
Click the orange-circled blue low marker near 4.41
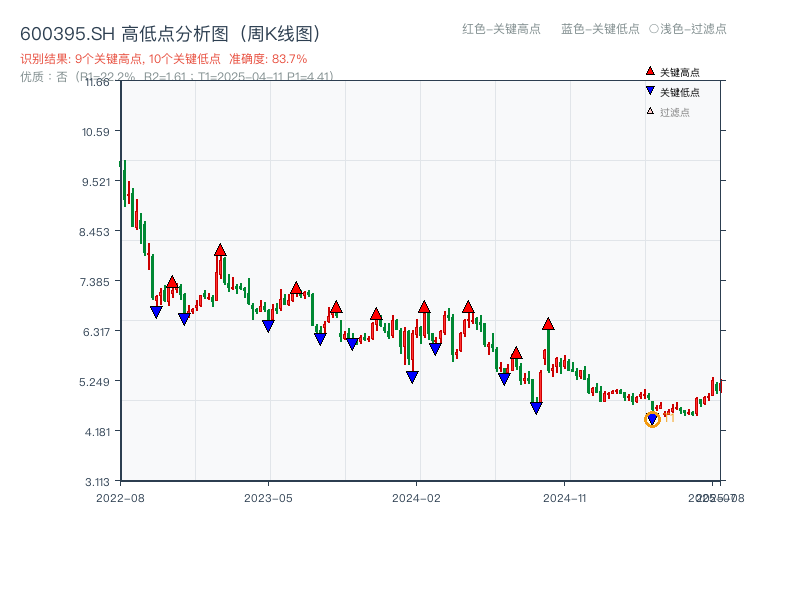(x=652, y=419)
